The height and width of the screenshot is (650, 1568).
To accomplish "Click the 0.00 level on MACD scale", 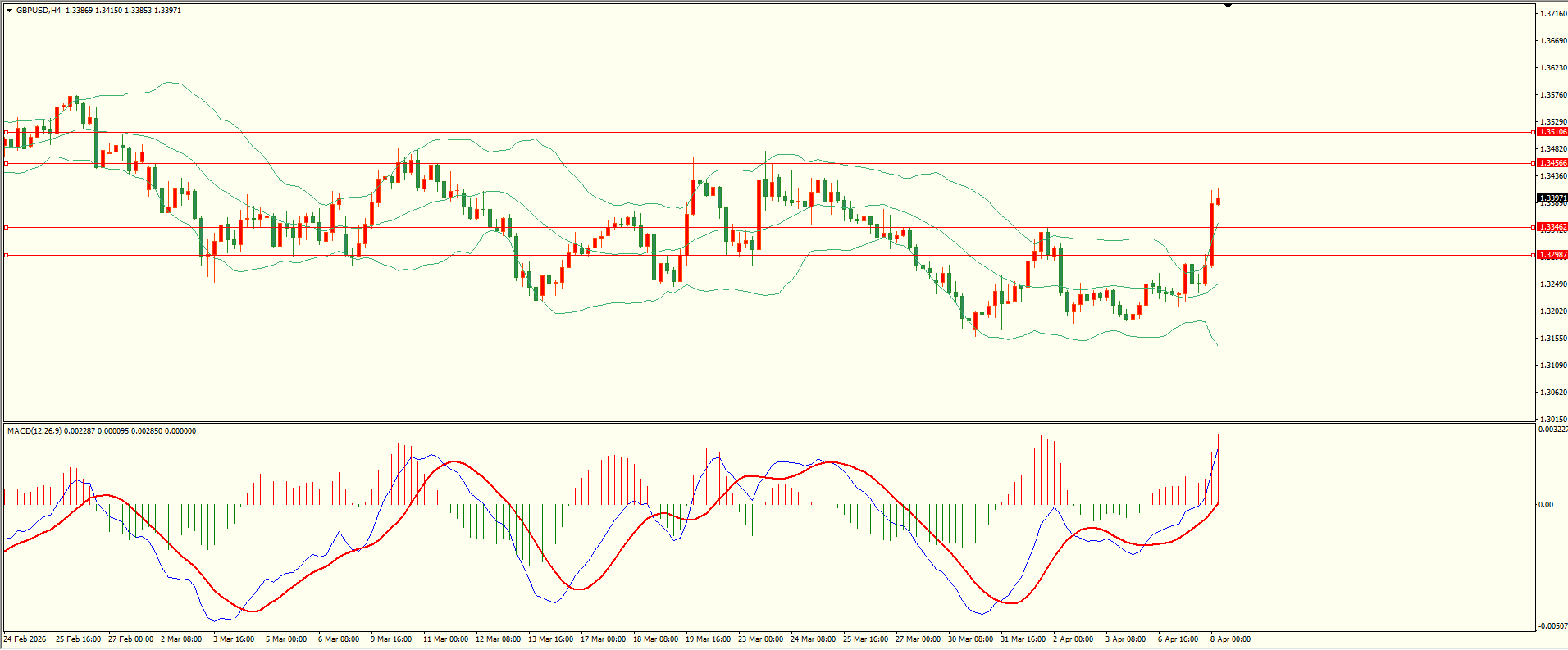I will coord(1545,505).
